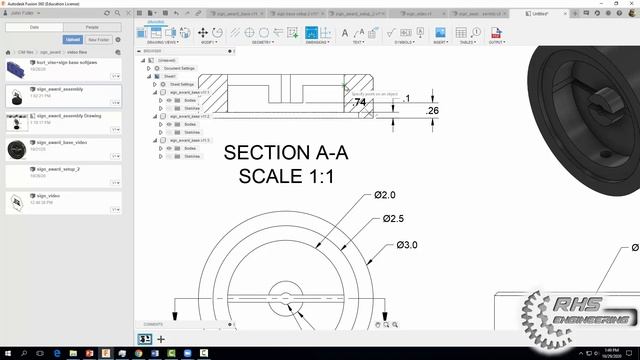The height and width of the screenshot is (360, 640).
Task: Select the Center Mark tool
Action: point(249,33)
